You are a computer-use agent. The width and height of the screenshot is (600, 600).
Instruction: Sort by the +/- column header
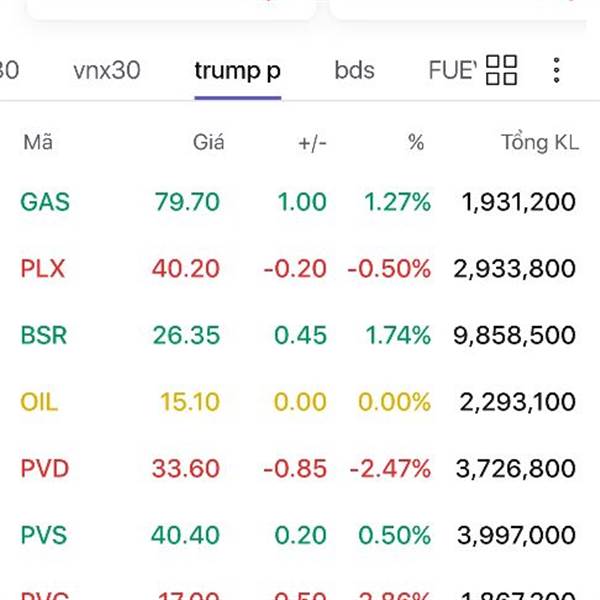[x=312, y=143]
